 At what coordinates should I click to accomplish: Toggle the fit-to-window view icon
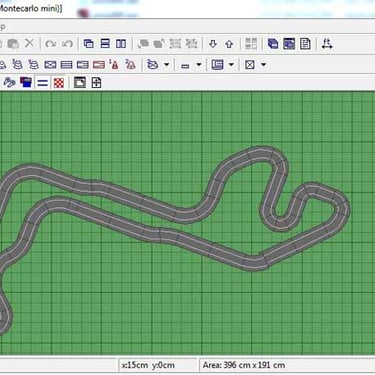(x=80, y=82)
